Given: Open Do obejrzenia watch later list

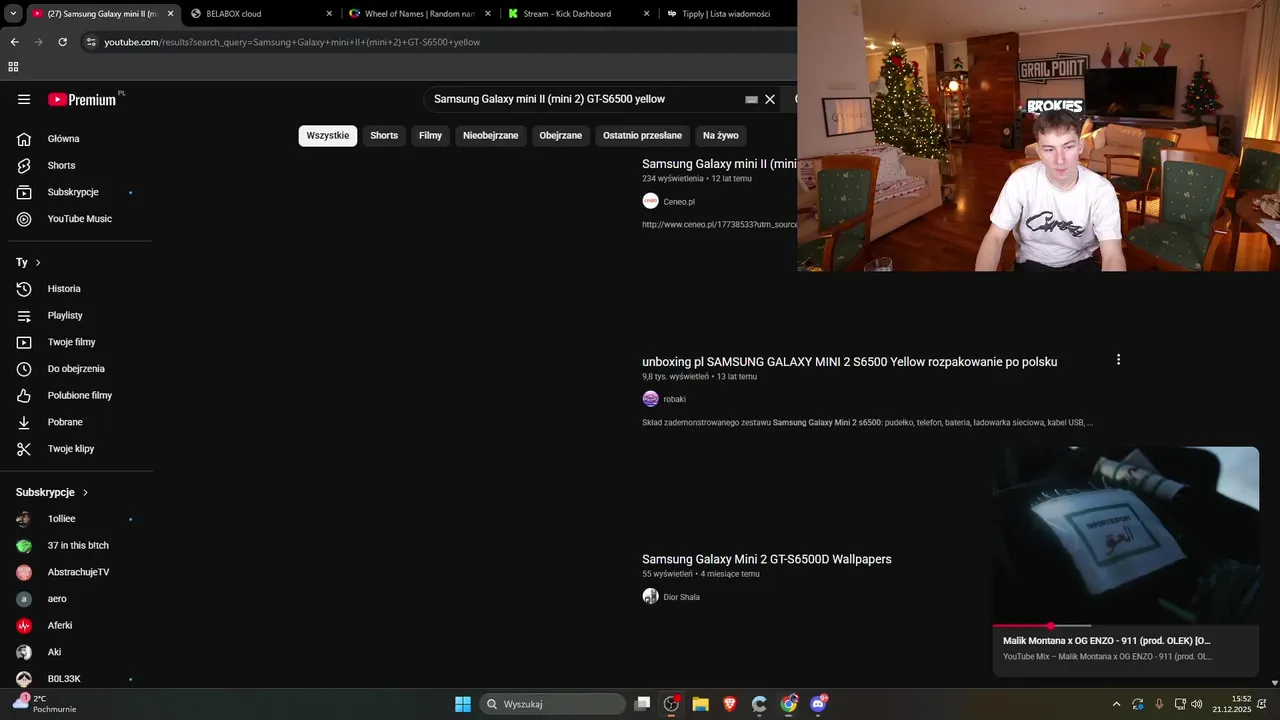Looking at the screenshot, I should coord(76,369).
